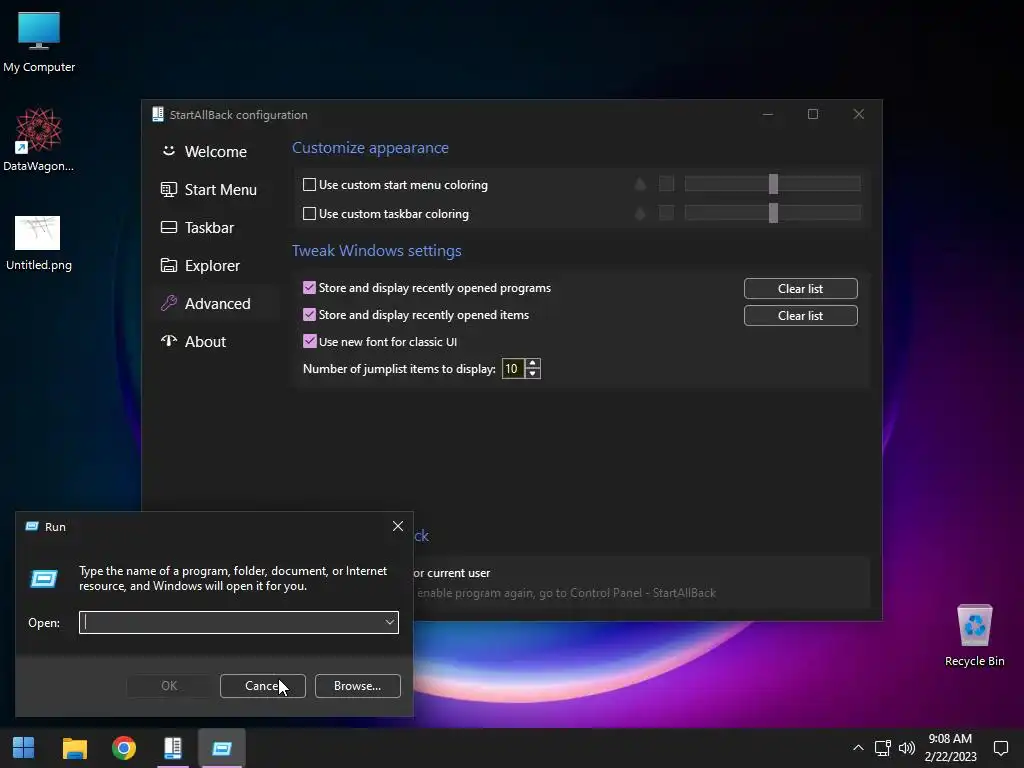Select the Start Menu sidebar icon

pyautogui.click(x=168, y=189)
